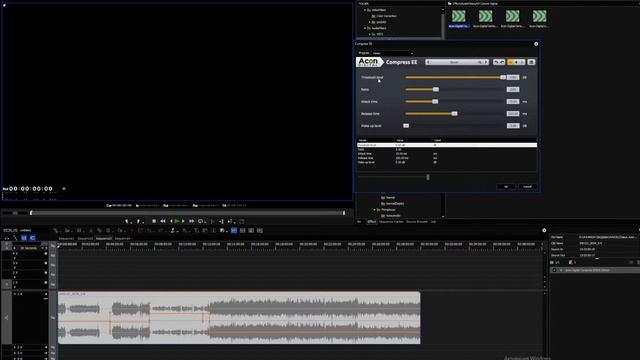Select the first Acon Digital effect thumbnail

pyautogui.click(x=458, y=16)
